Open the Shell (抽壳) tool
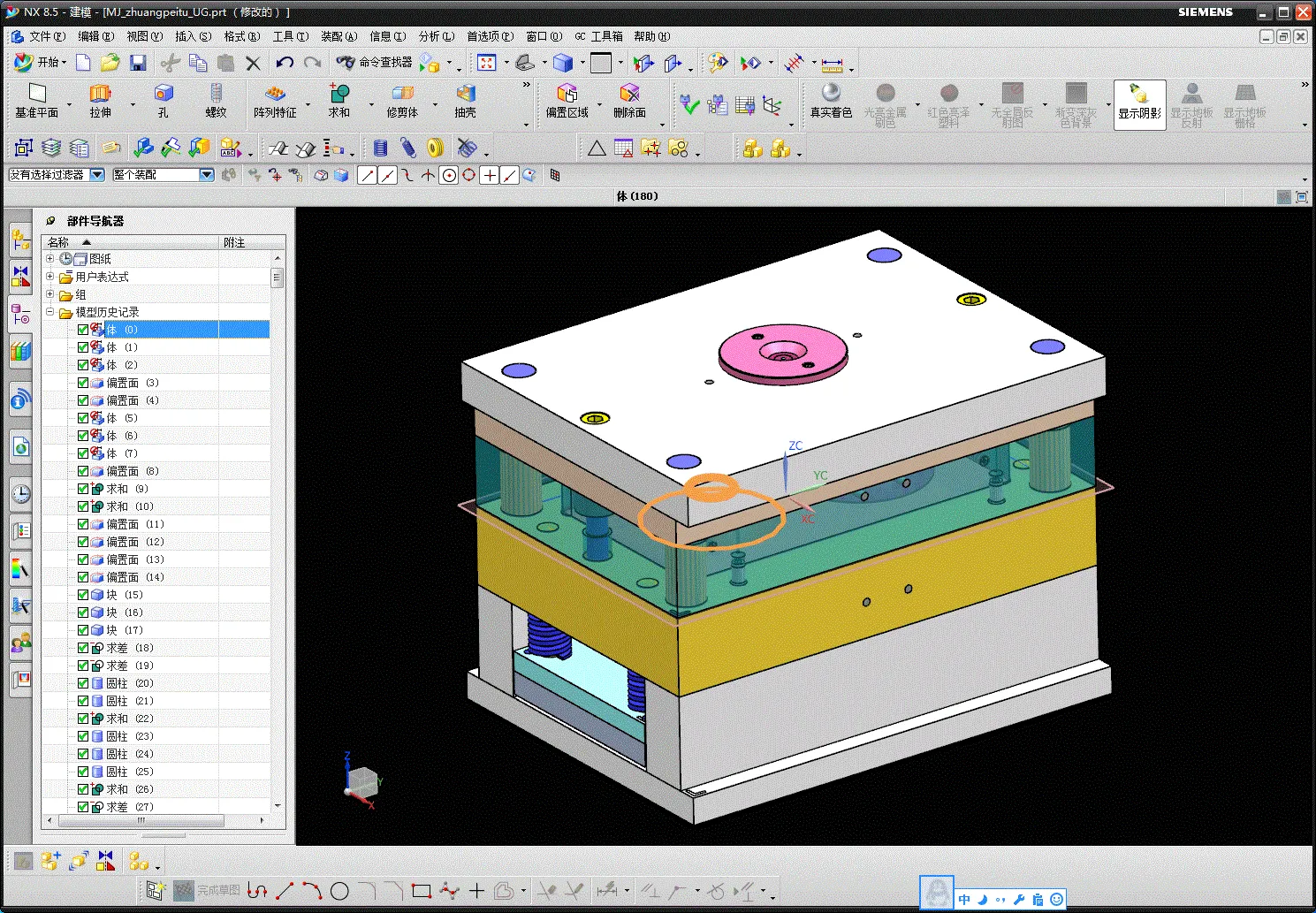1316x913 pixels. pos(465,94)
